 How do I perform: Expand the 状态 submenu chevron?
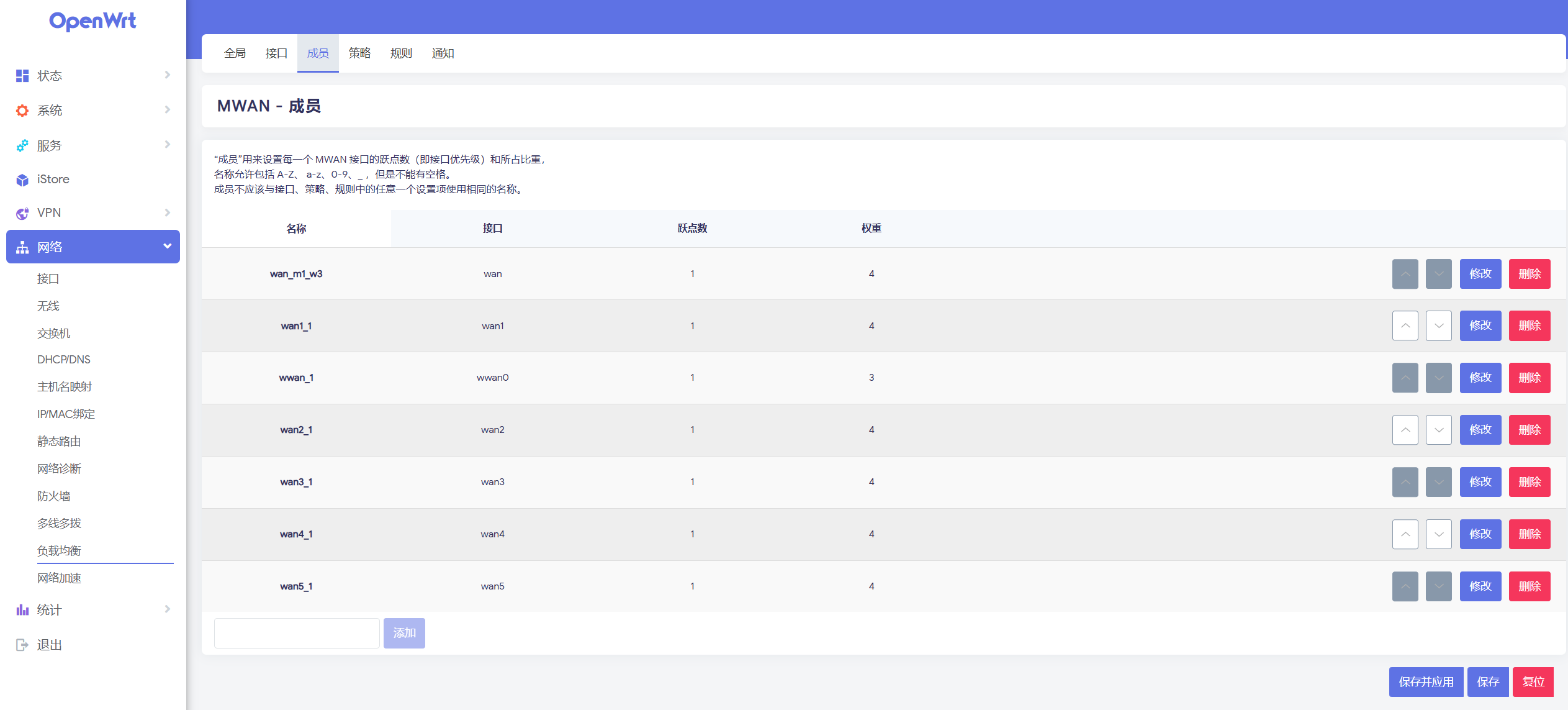(x=167, y=75)
